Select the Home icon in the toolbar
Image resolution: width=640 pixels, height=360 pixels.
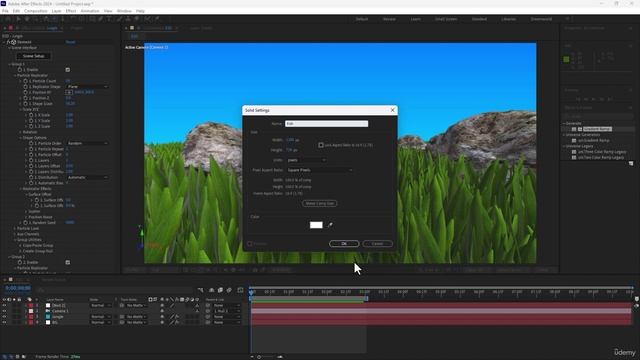tap(7, 19)
